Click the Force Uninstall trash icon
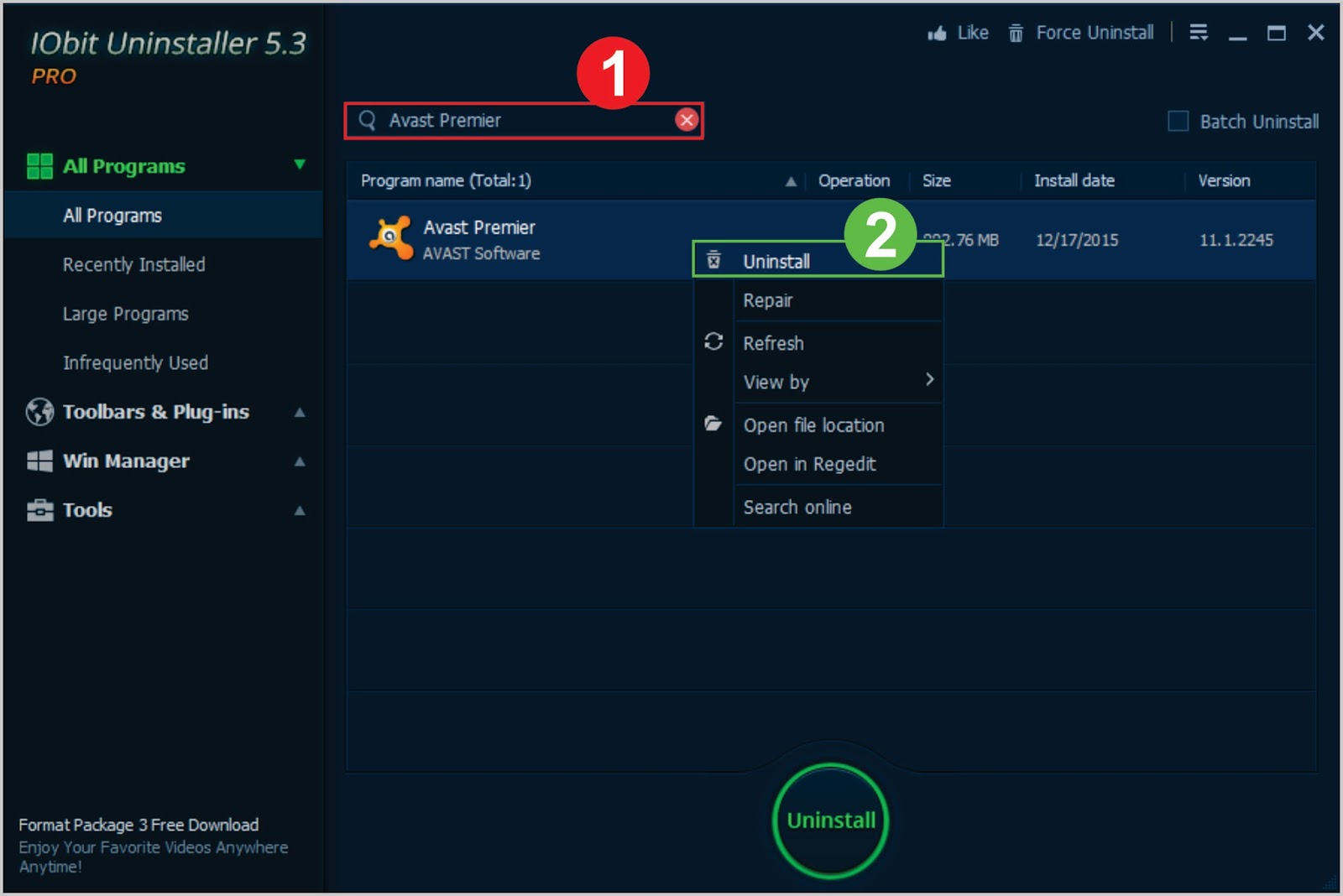1343x896 pixels. [1016, 33]
